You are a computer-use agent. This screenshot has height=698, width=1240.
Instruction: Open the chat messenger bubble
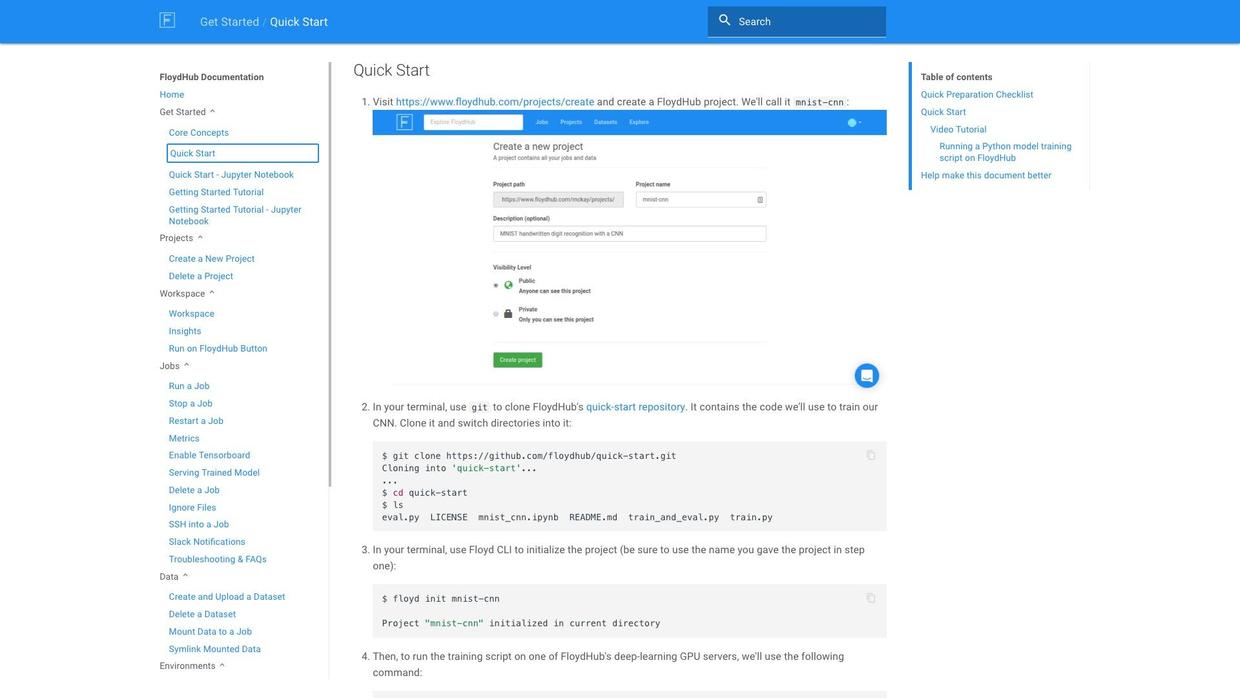click(867, 376)
